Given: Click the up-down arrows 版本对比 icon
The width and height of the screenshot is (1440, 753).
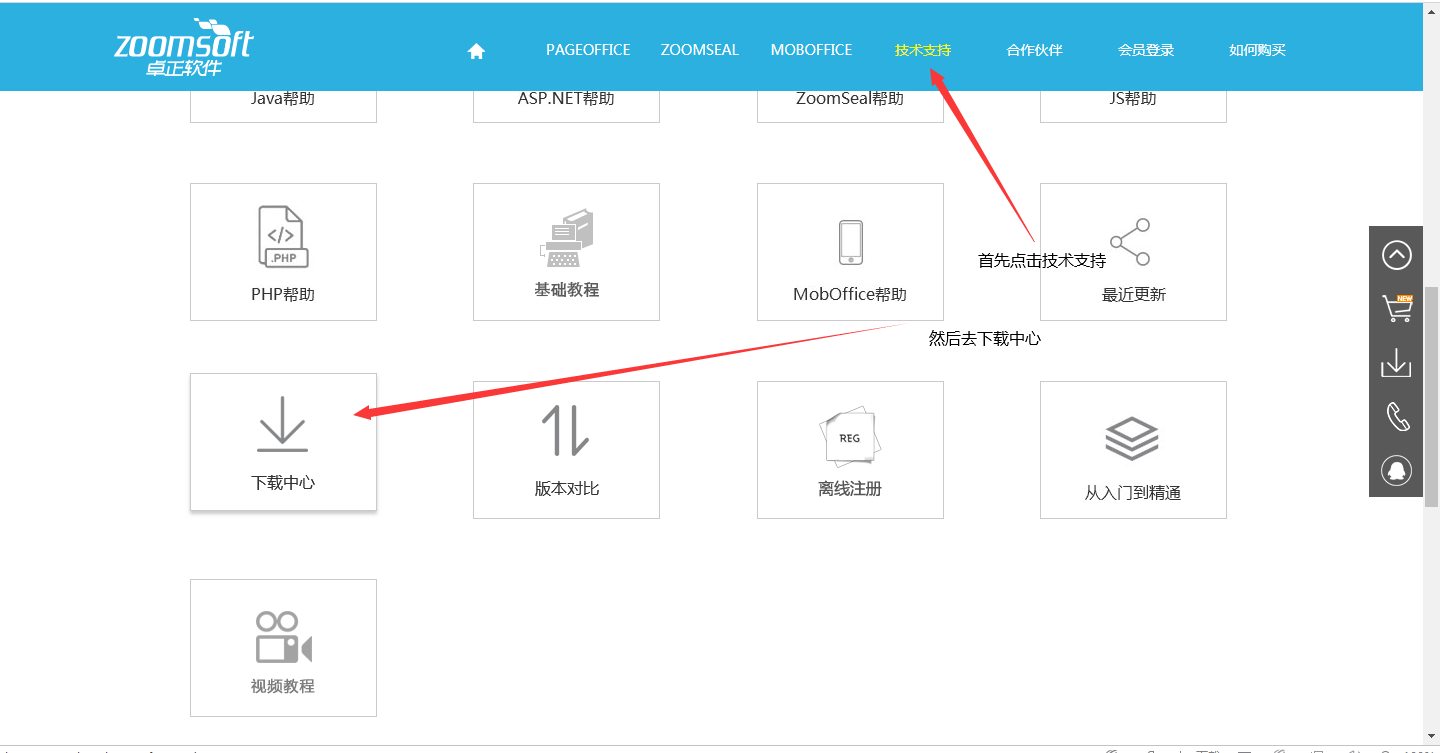Looking at the screenshot, I should (x=566, y=430).
